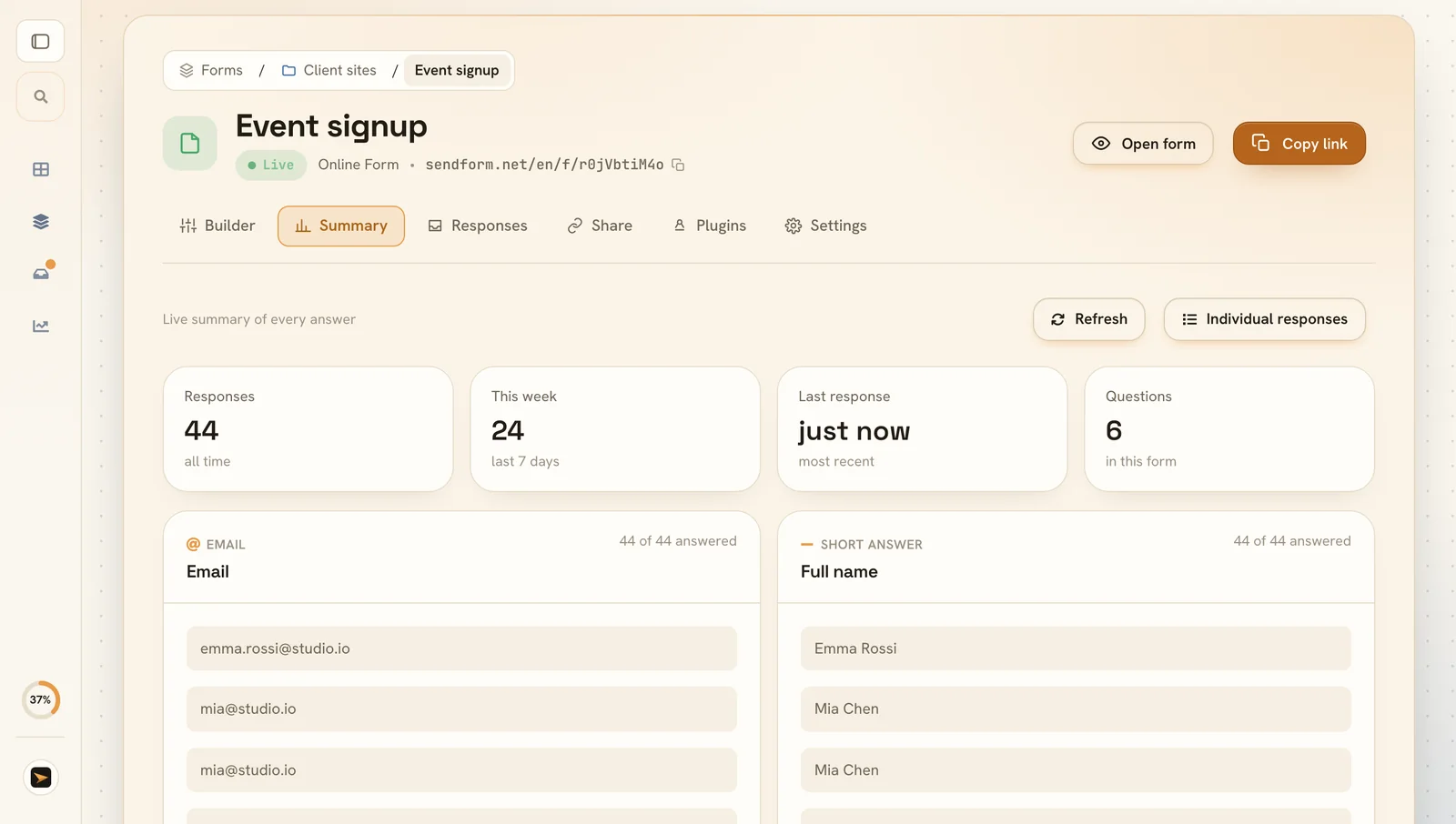Switch to the Settings tab
Viewport: 1456px width, 824px height.
coord(825,226)
